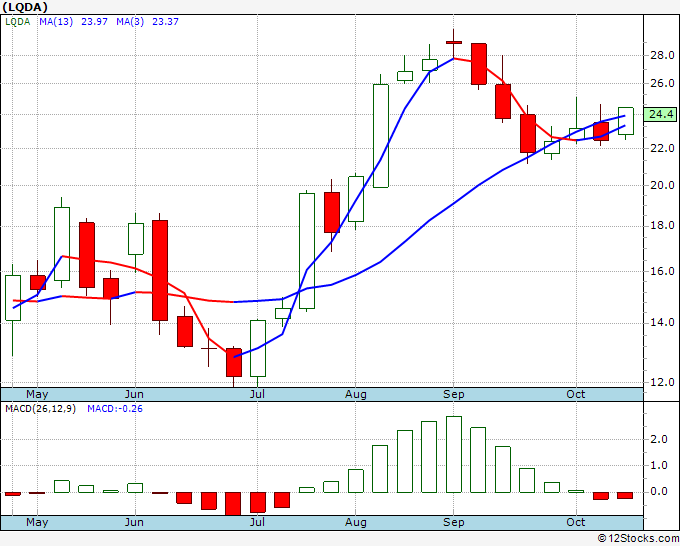Click the tallest MACD histogram bar at Sep
Viewport: 680px width, 546px height.
click(454, 454)
